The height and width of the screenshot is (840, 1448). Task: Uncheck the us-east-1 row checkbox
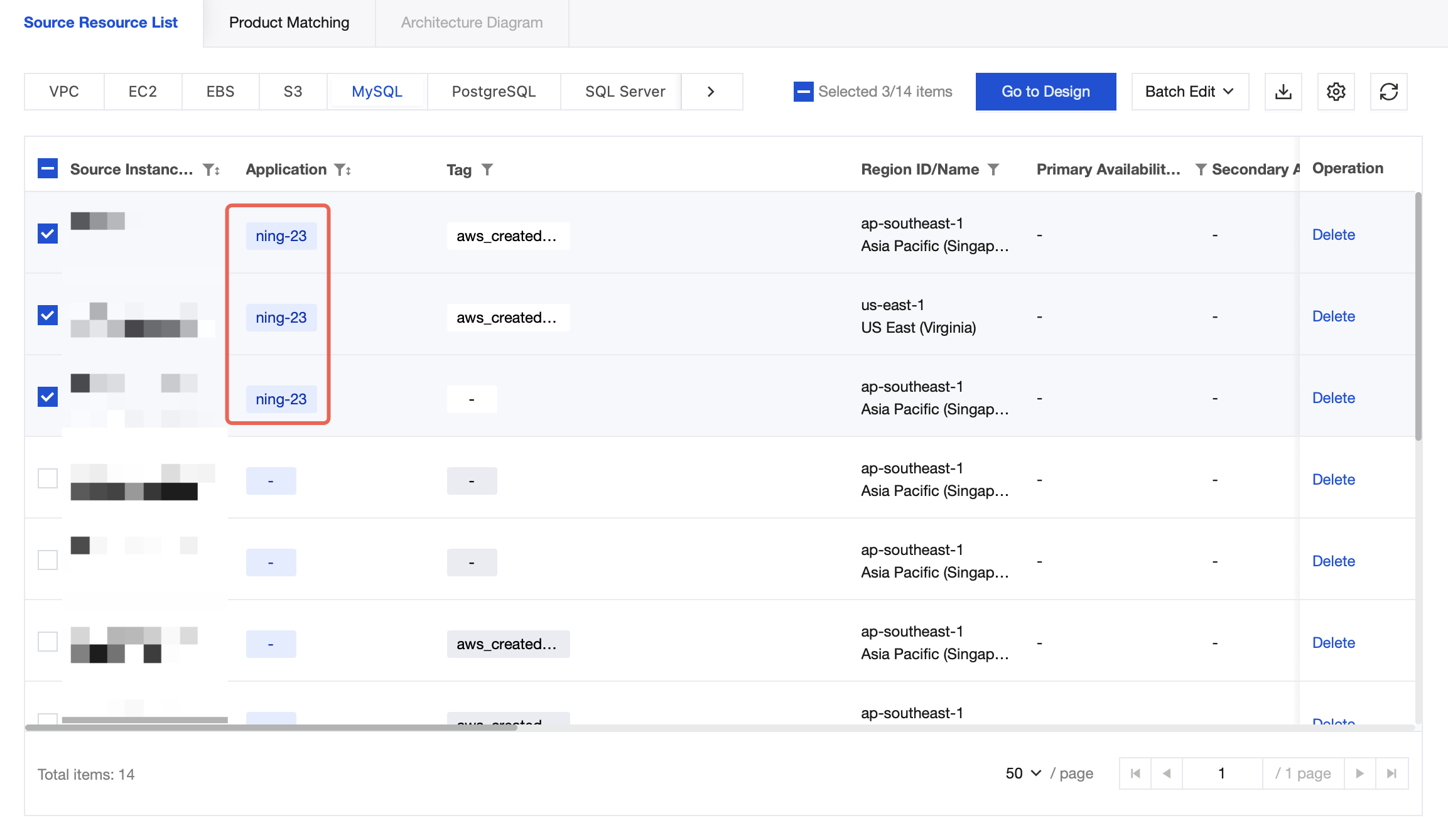pos(48,315)
